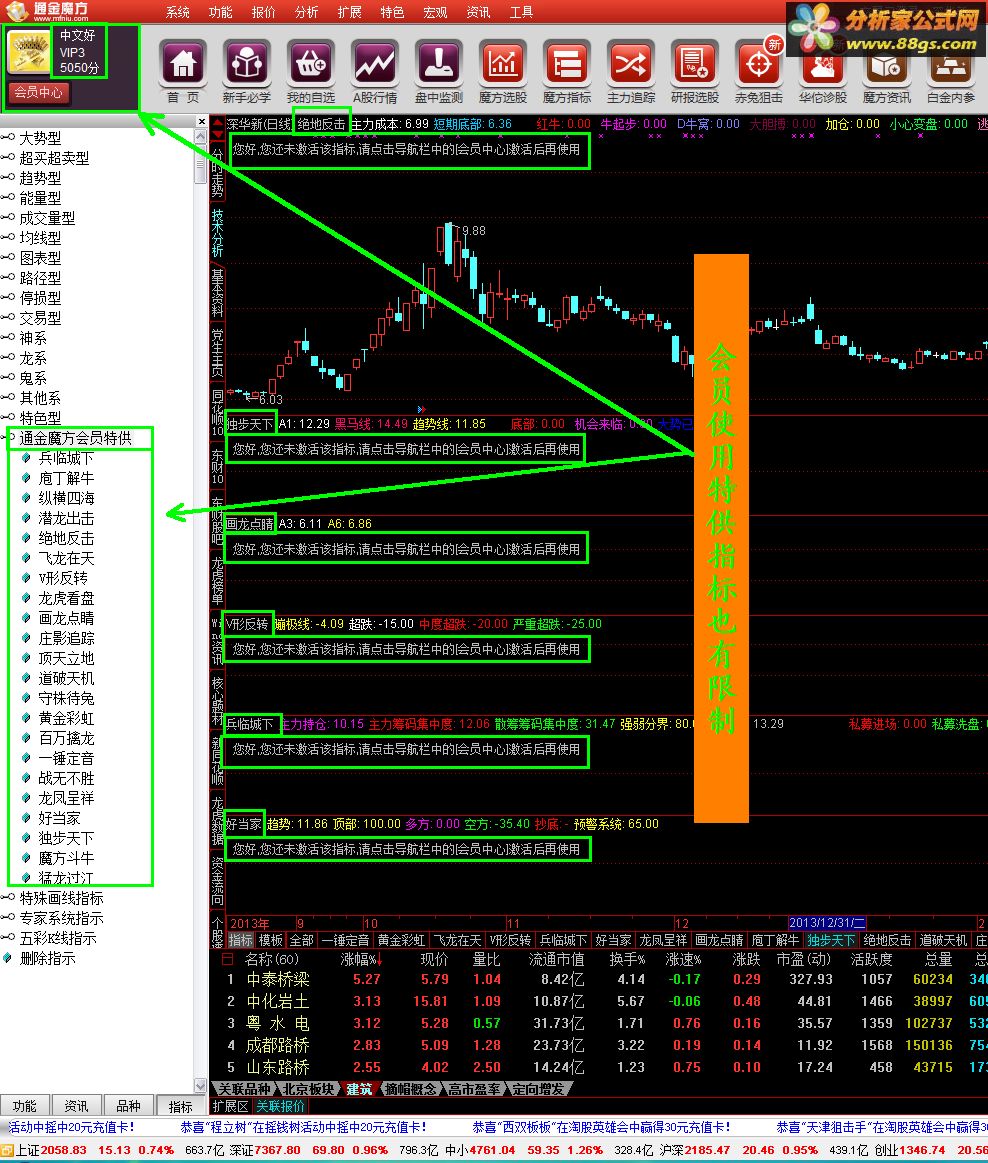This screenshot has width=988, height=1163.
Task: Open the 华佗诊股 diagnosis icon
Action: 823,73
